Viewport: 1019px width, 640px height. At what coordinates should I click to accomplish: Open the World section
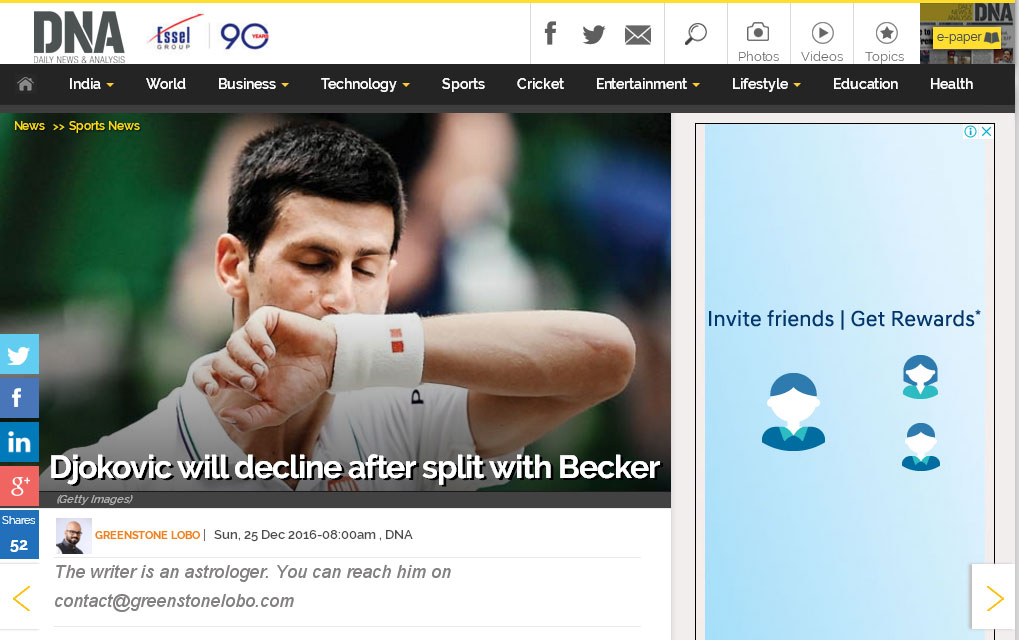166,84
